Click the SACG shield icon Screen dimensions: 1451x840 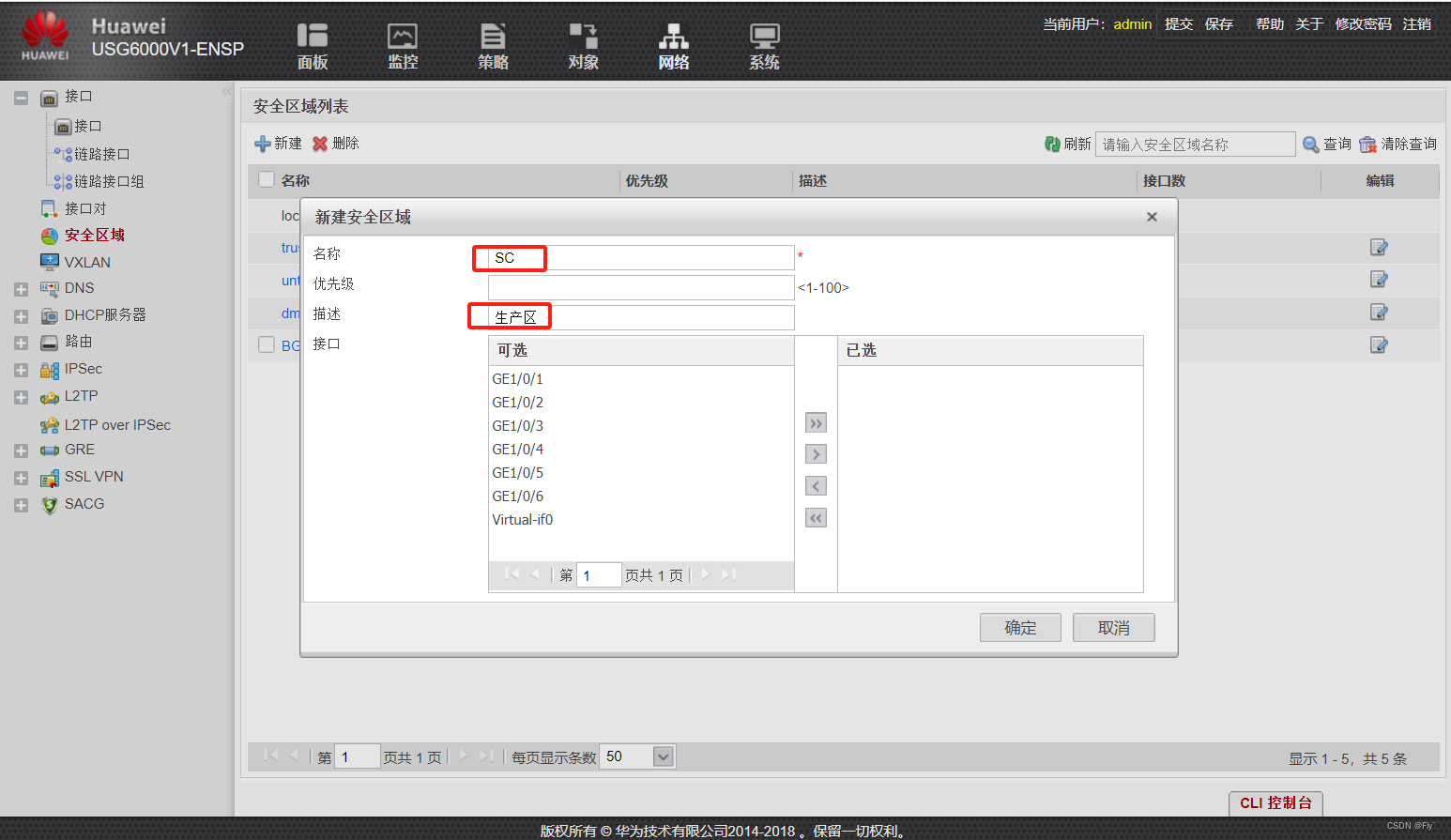pos(50,506)
